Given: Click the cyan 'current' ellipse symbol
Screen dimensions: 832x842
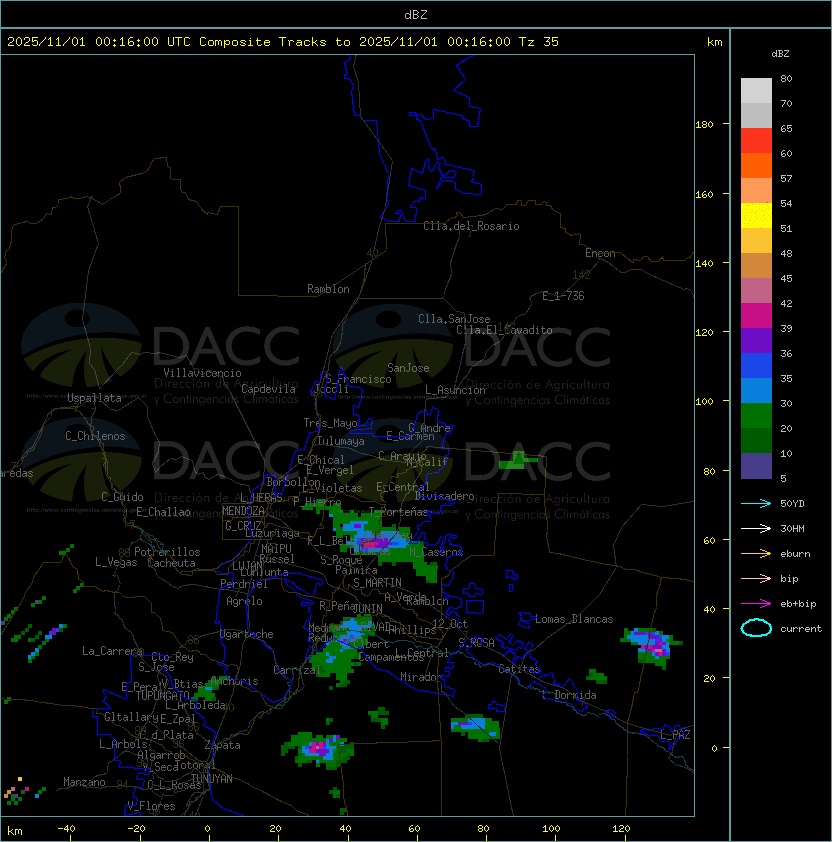Looking at the screenshot, I should point(756,628).
